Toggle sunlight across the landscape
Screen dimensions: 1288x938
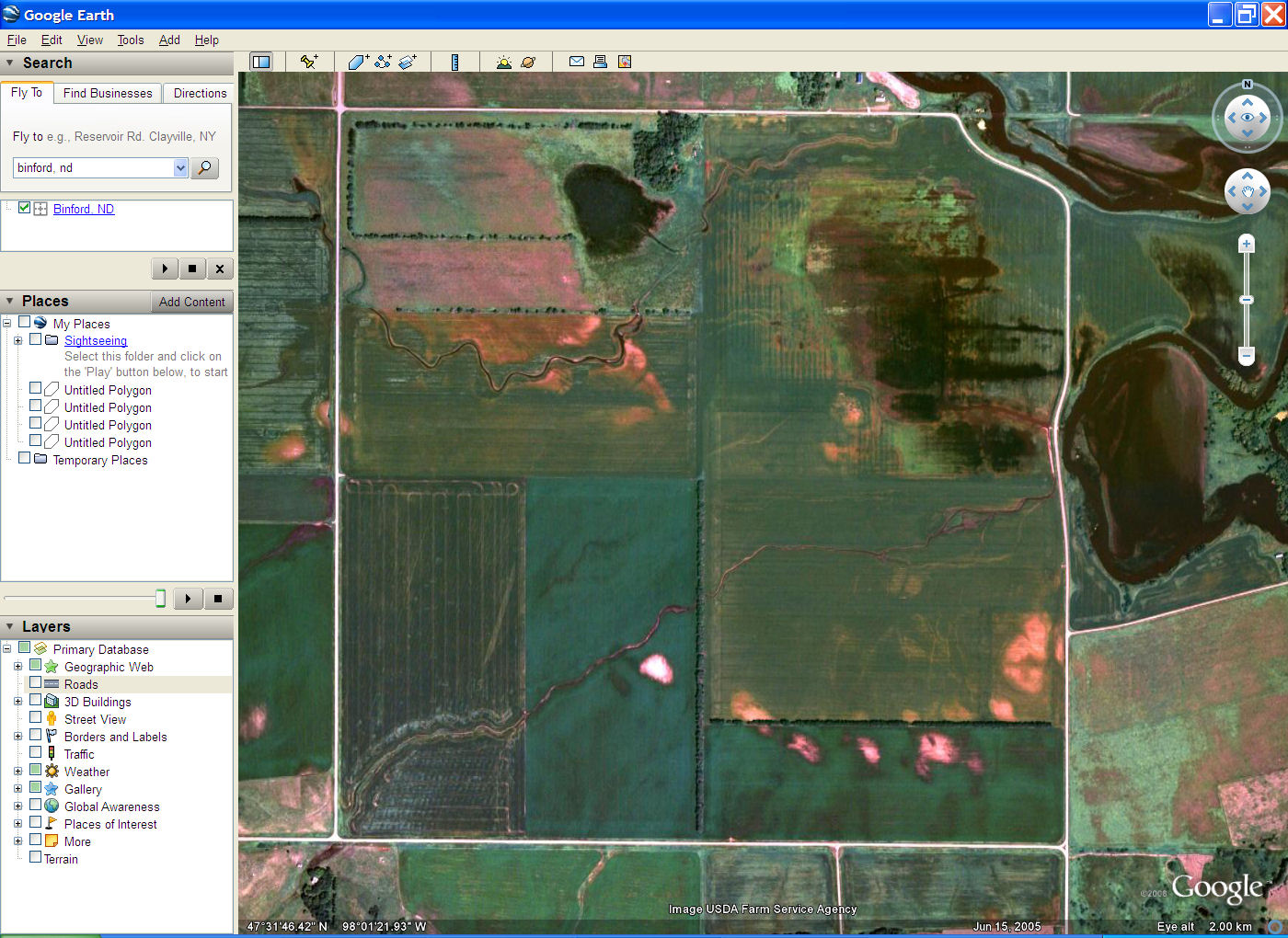[503, 62]
